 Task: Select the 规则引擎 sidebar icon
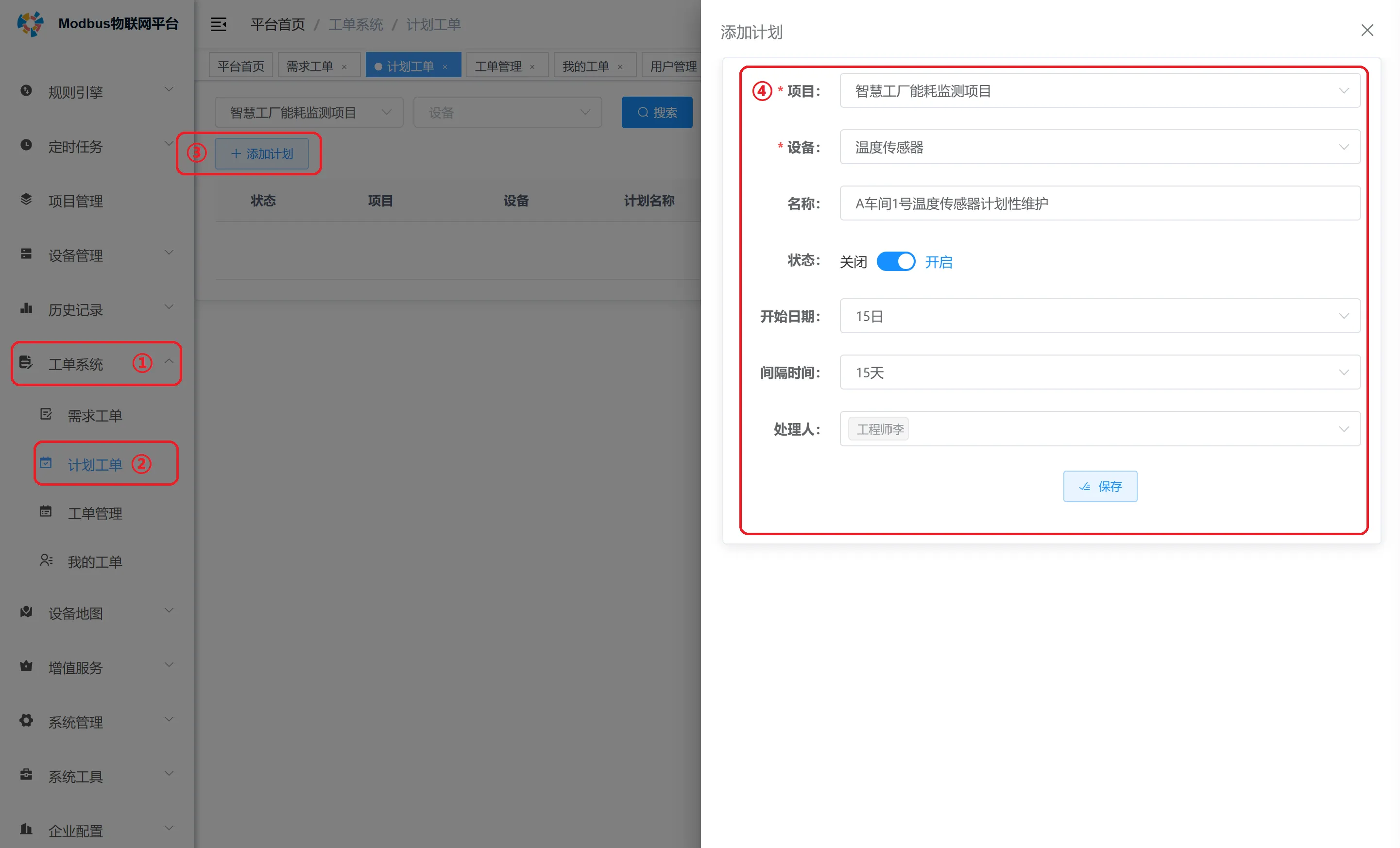[26, 90]
